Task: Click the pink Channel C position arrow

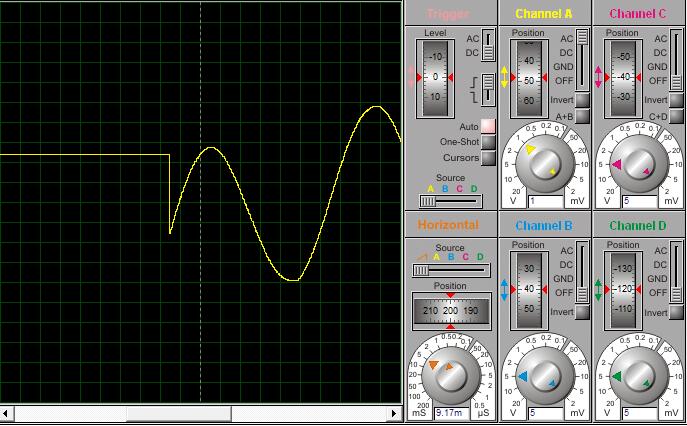Action: [x=598, y=77]
